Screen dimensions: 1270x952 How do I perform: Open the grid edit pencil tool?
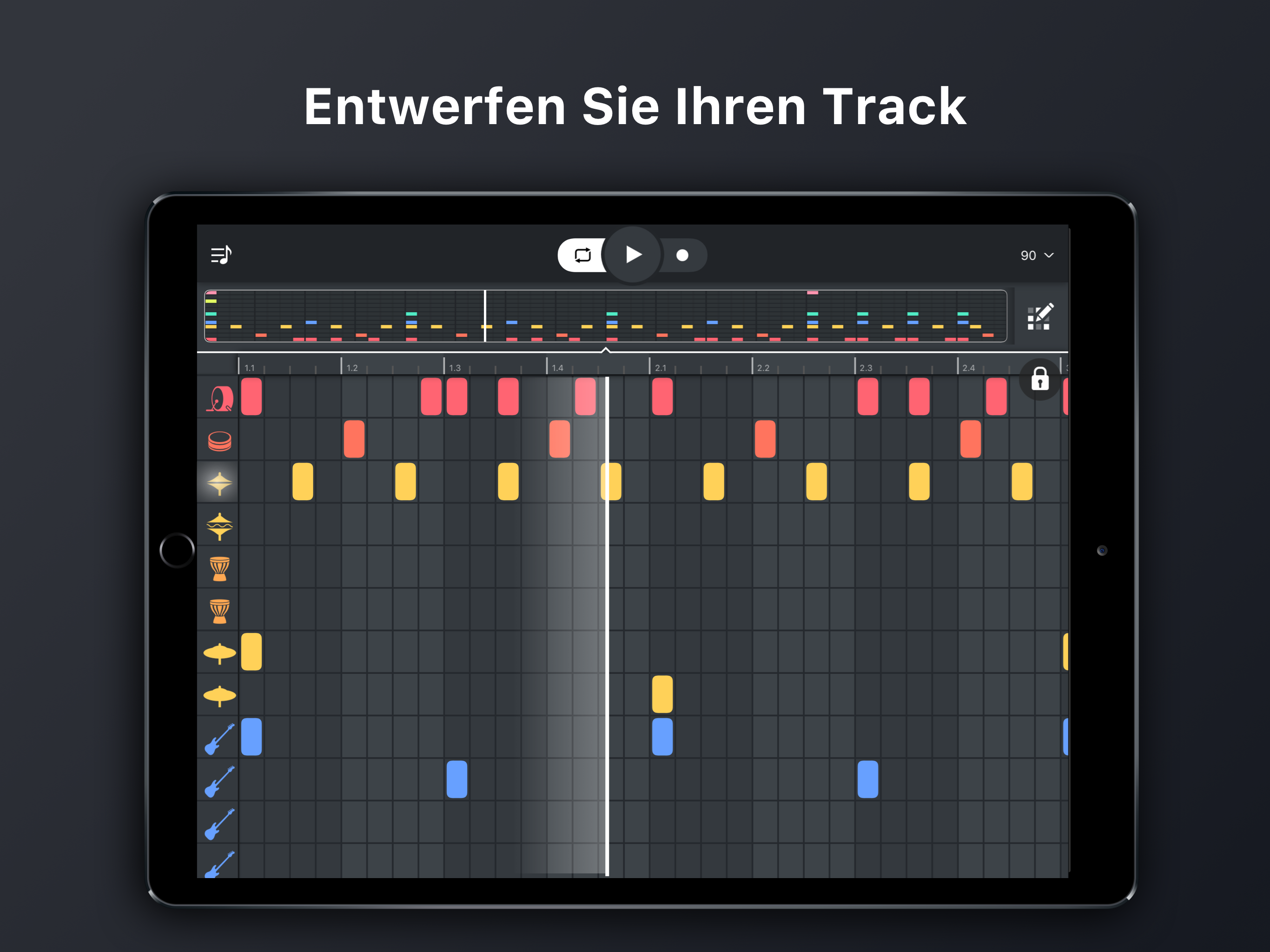click(x=1040, y=317)
